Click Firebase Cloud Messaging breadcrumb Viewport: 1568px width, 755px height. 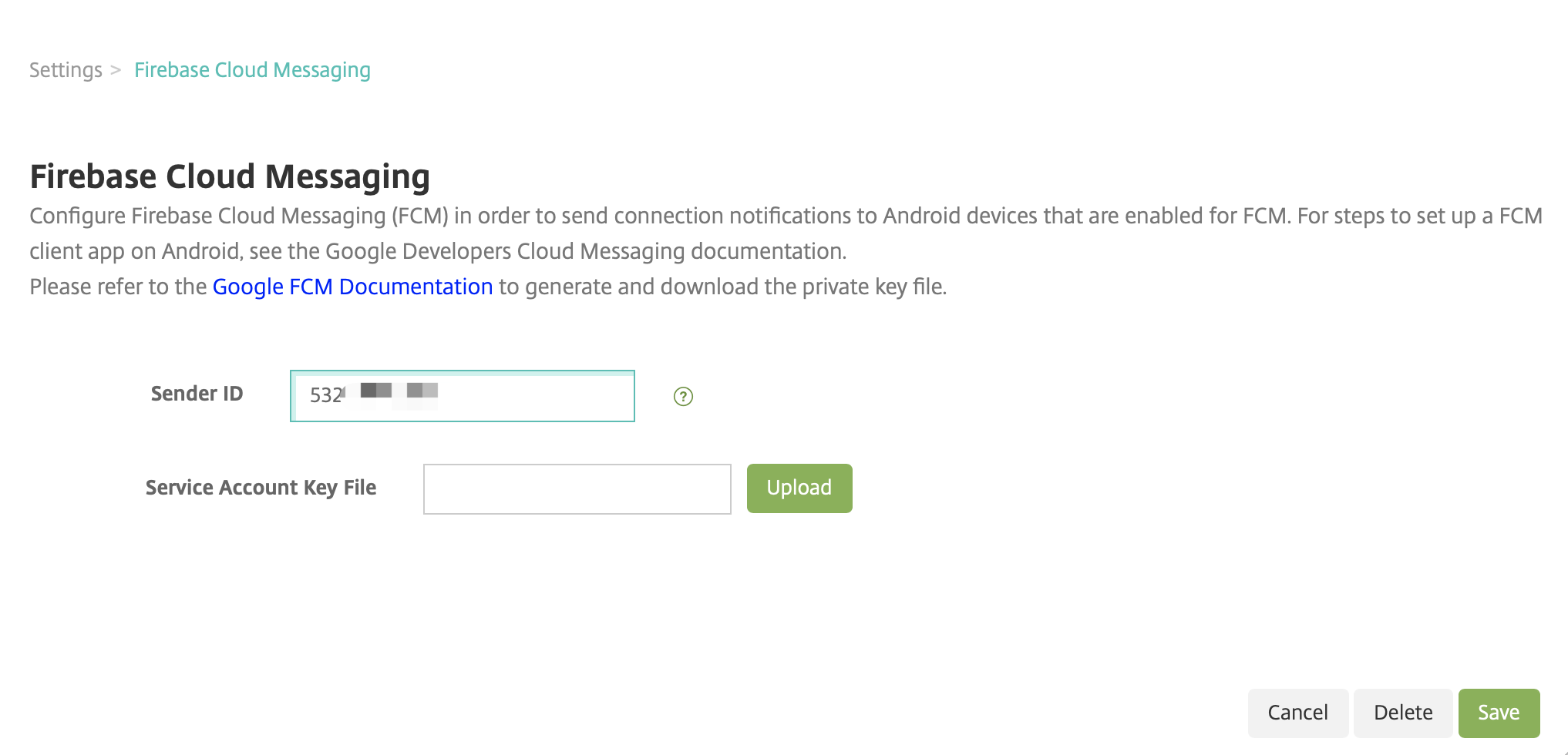[252, 70]
